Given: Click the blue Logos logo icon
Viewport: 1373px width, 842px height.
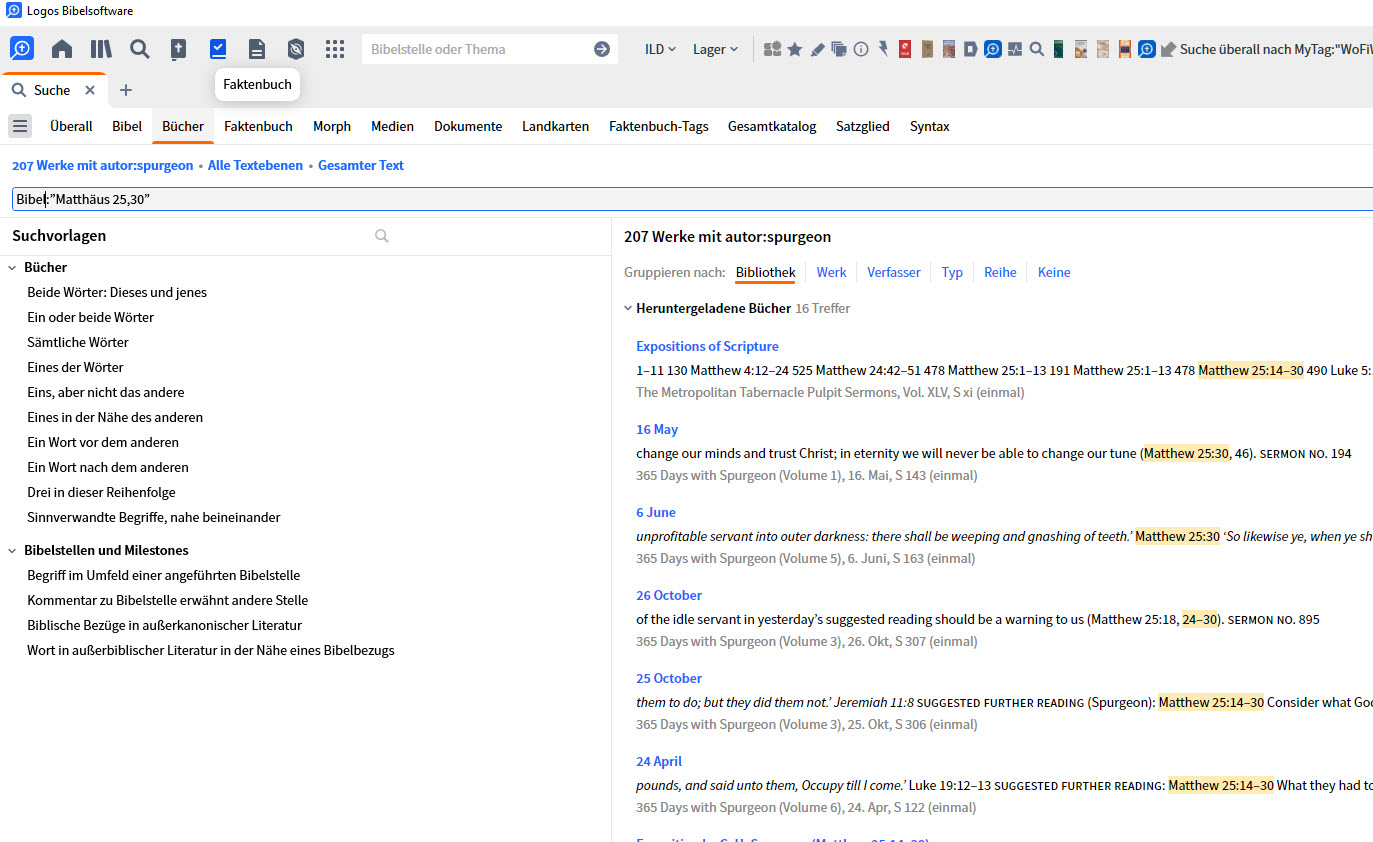Looking at the screenshot, I should coord(22,48).
